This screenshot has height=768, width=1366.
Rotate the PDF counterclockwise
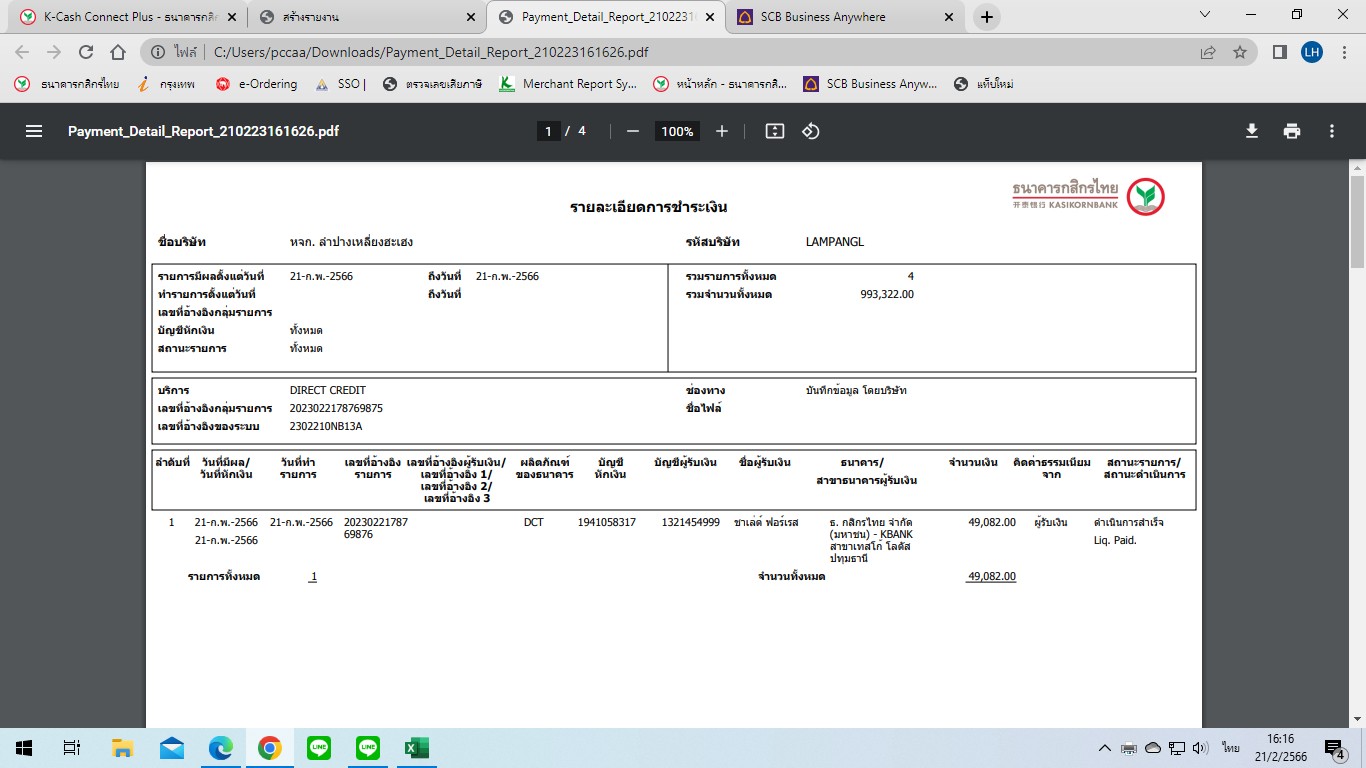click(811, 131)
